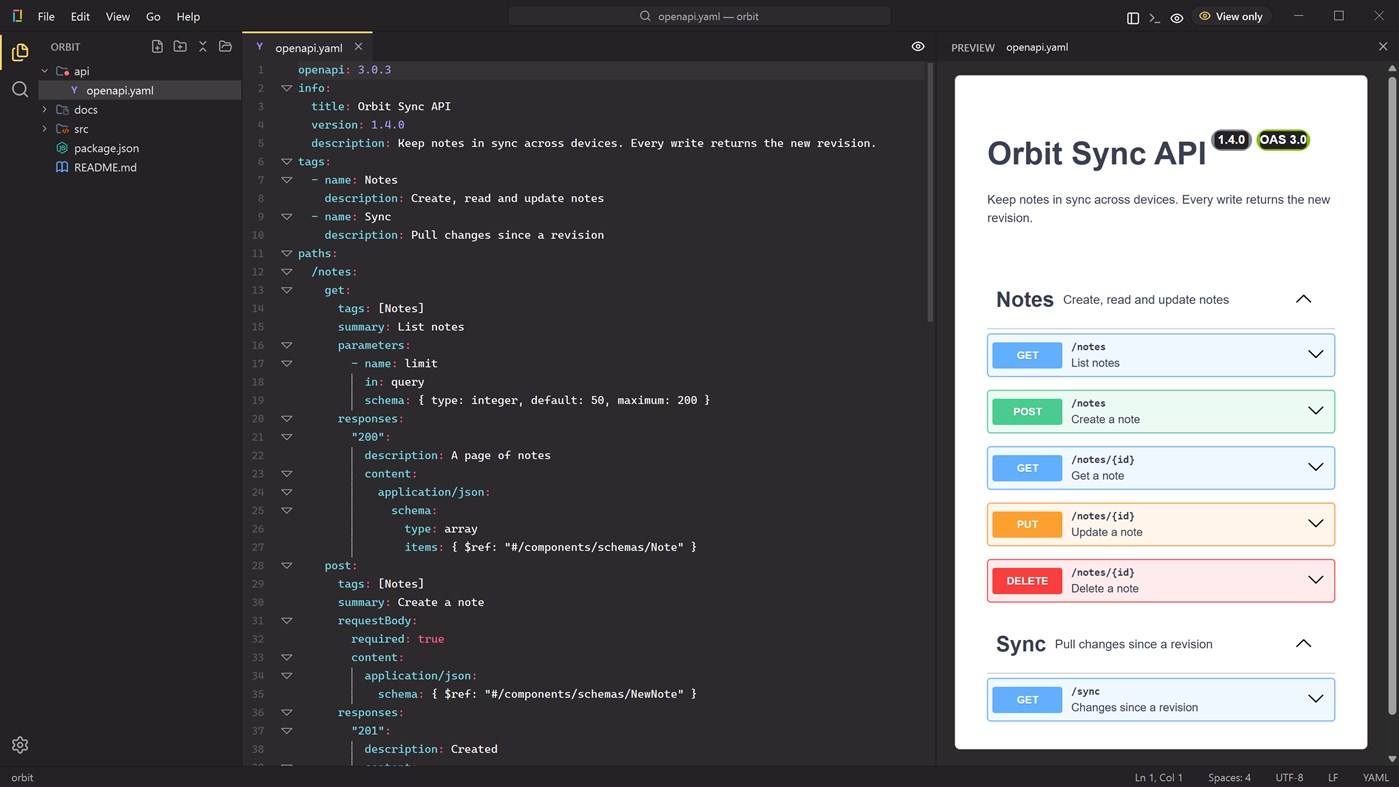The height and width of the screenshot is (787, 1399).
Task: Expand the POST /notes Create a note operation
Action: (x=1161, y=411)
